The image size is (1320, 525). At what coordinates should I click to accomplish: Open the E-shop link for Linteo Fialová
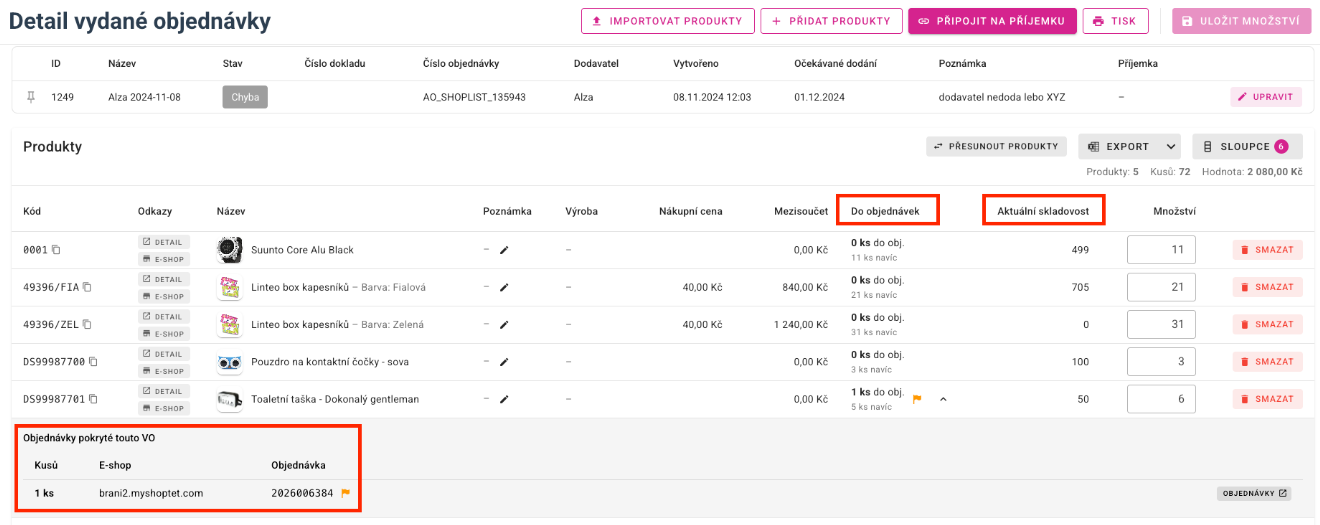[x=162, y=296]
